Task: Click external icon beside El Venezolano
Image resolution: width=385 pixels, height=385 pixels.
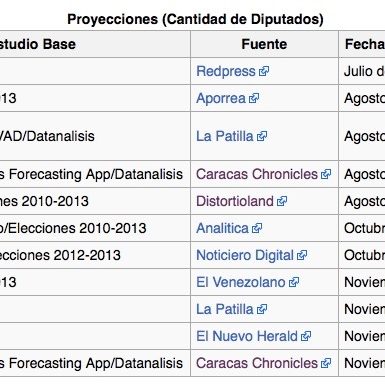Action: (x=294, y=282)
